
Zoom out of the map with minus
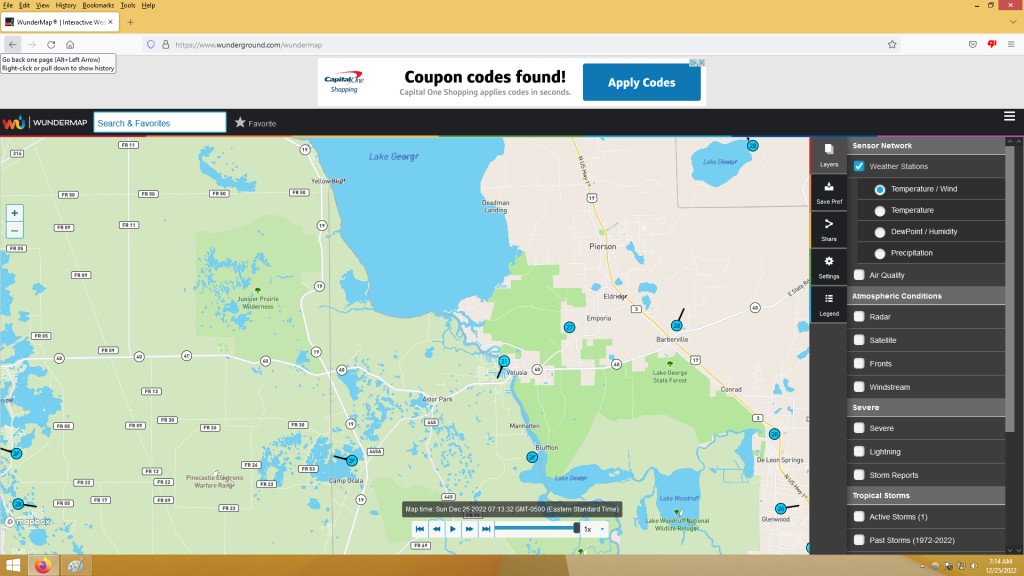pos(14,231)
